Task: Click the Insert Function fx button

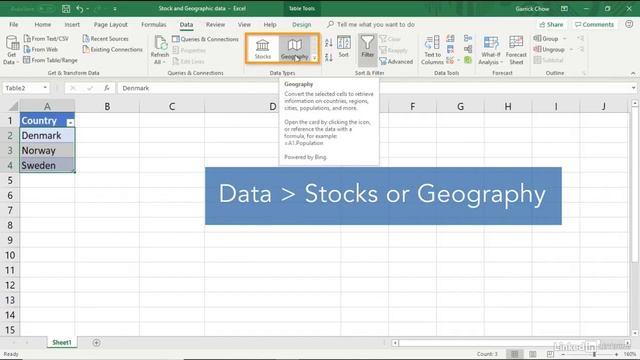Action: coord(107,88)
